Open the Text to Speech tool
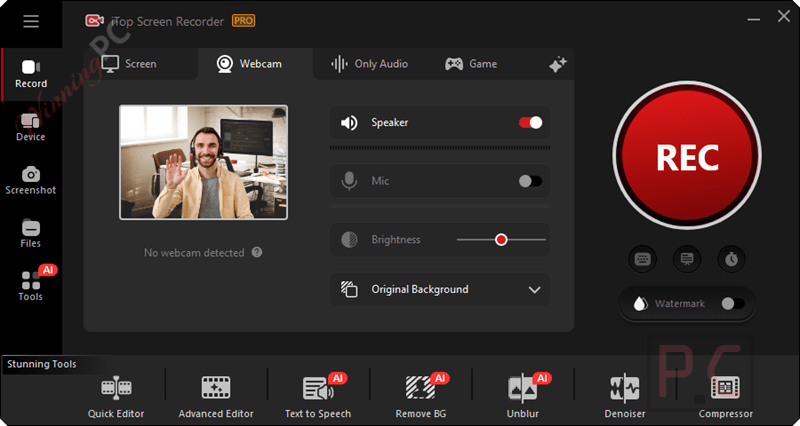Screen dimensions: 800x426 pyautogui.click(x=318, y=397)
